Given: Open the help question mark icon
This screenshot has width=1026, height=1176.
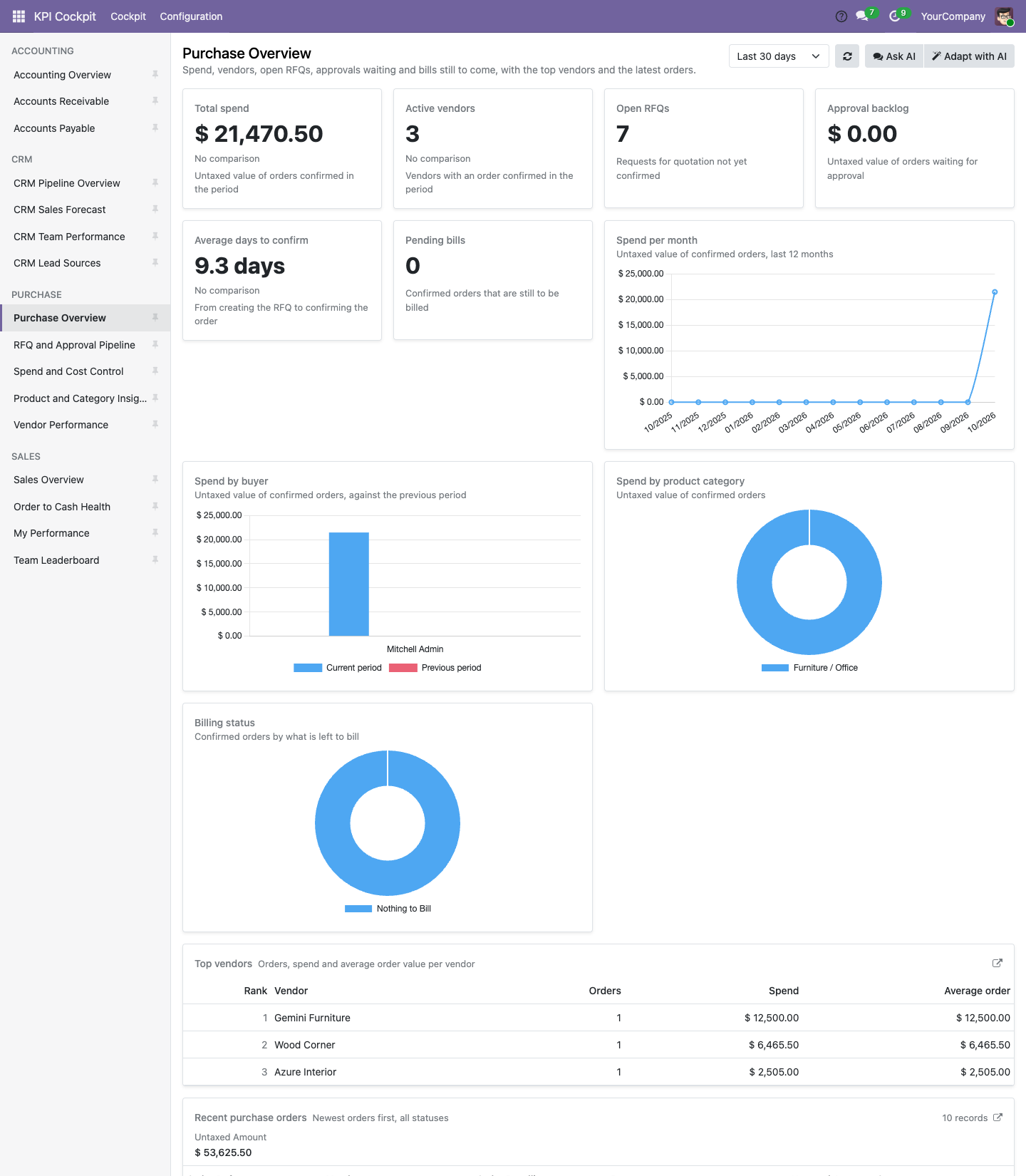Looking at the screenshot, I should 841,16.
